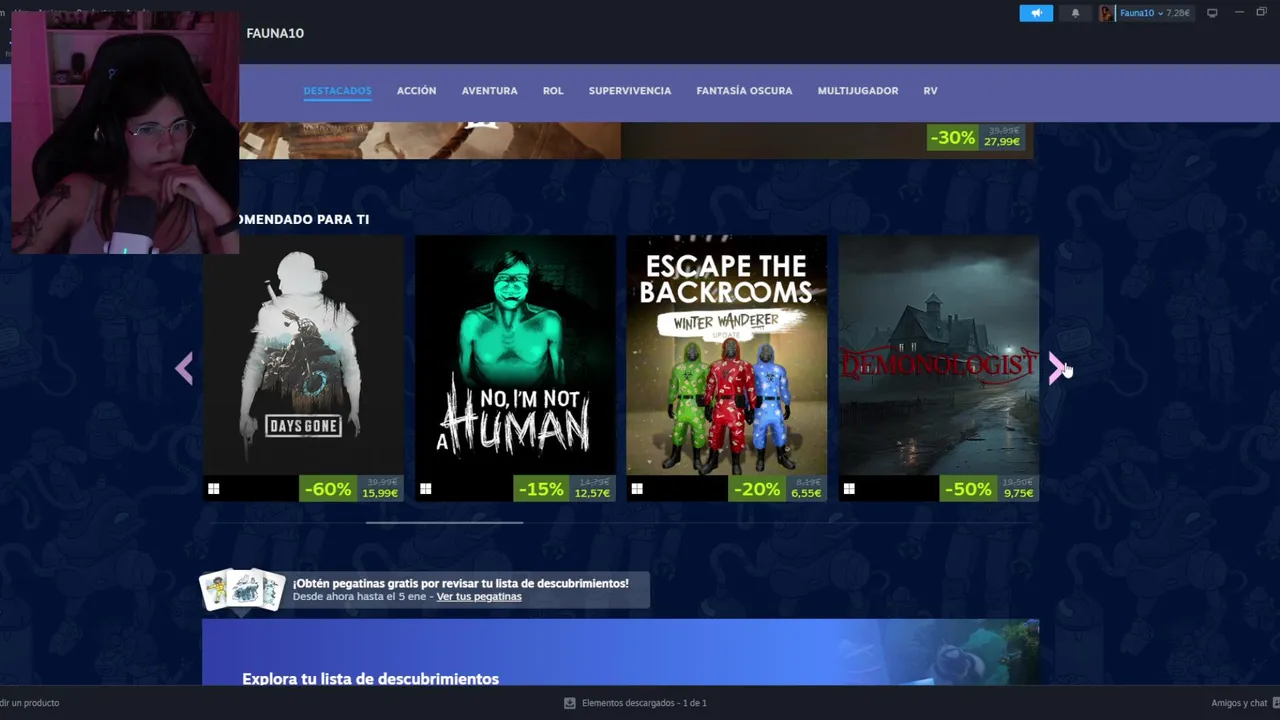Select the RV category tab
Image resolution: width=1280 pixels, height=720 pixels.
pyautogui.click(x=930, y=91)
